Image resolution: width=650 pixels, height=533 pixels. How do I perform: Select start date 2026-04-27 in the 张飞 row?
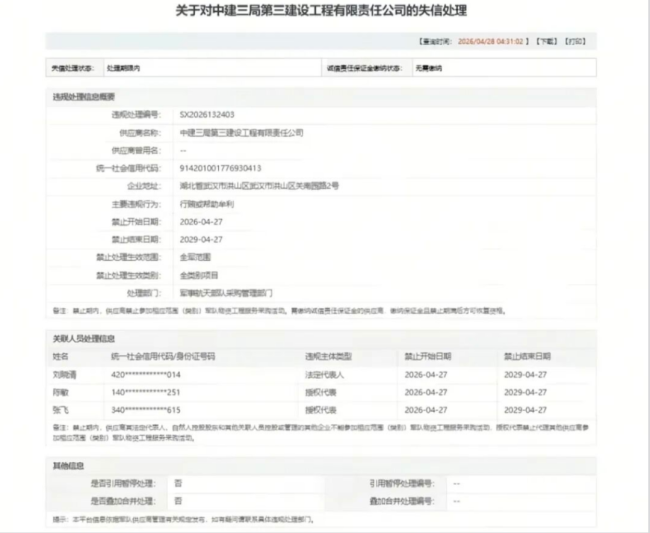[x=426, y=410]
